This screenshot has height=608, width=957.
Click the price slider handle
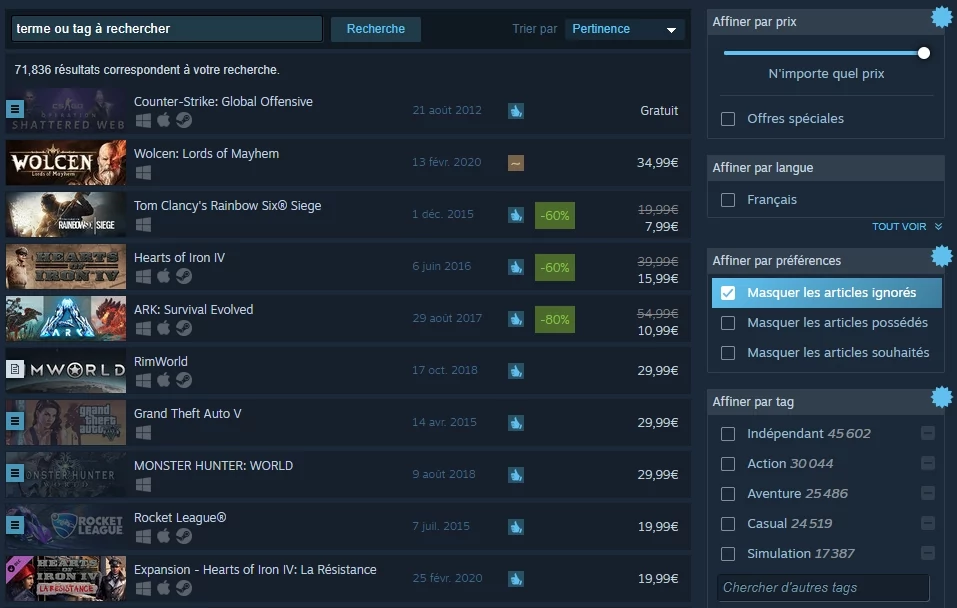click(924, 53)
